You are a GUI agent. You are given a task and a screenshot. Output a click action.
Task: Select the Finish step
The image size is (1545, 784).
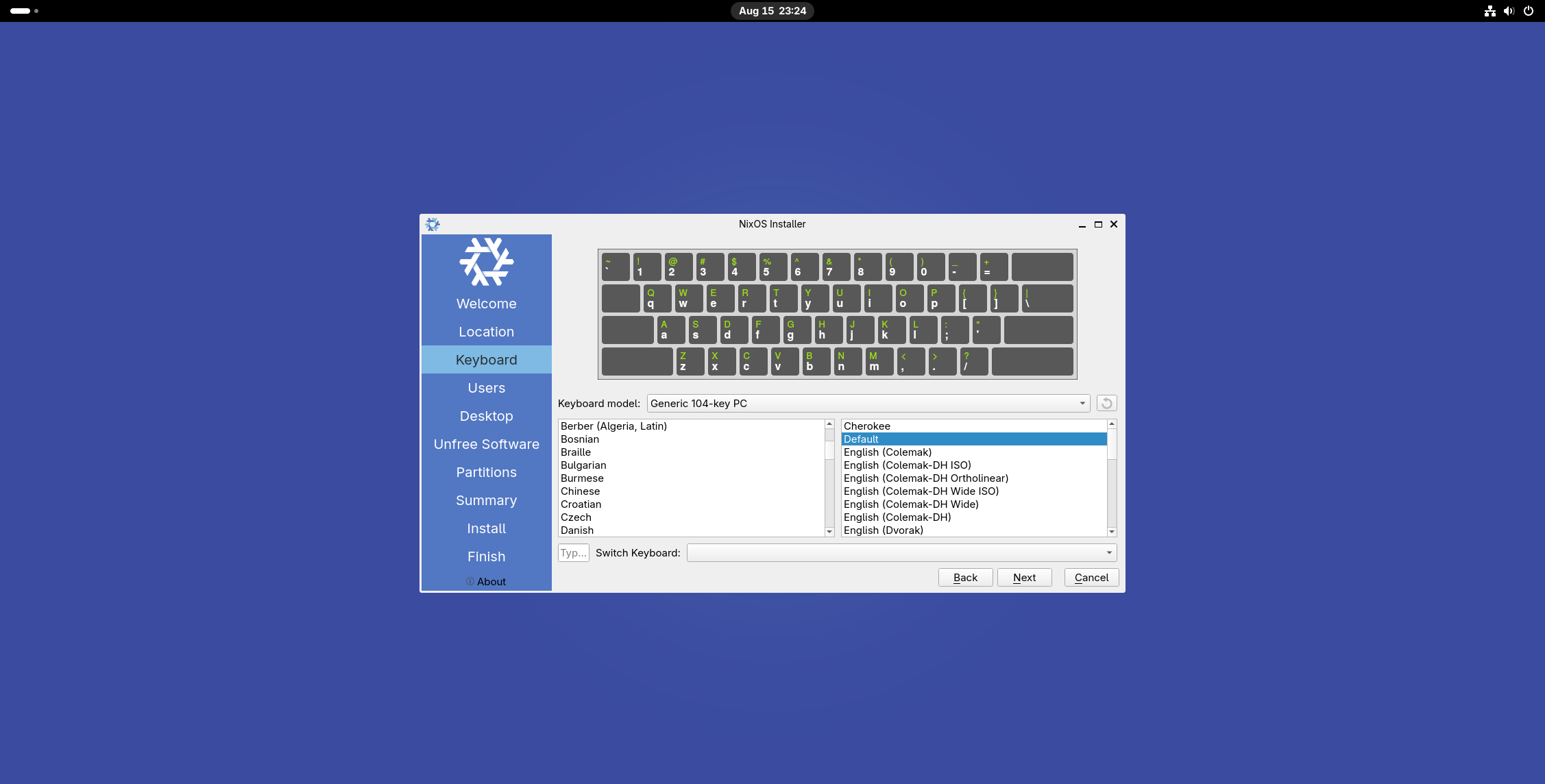[487, 556]
